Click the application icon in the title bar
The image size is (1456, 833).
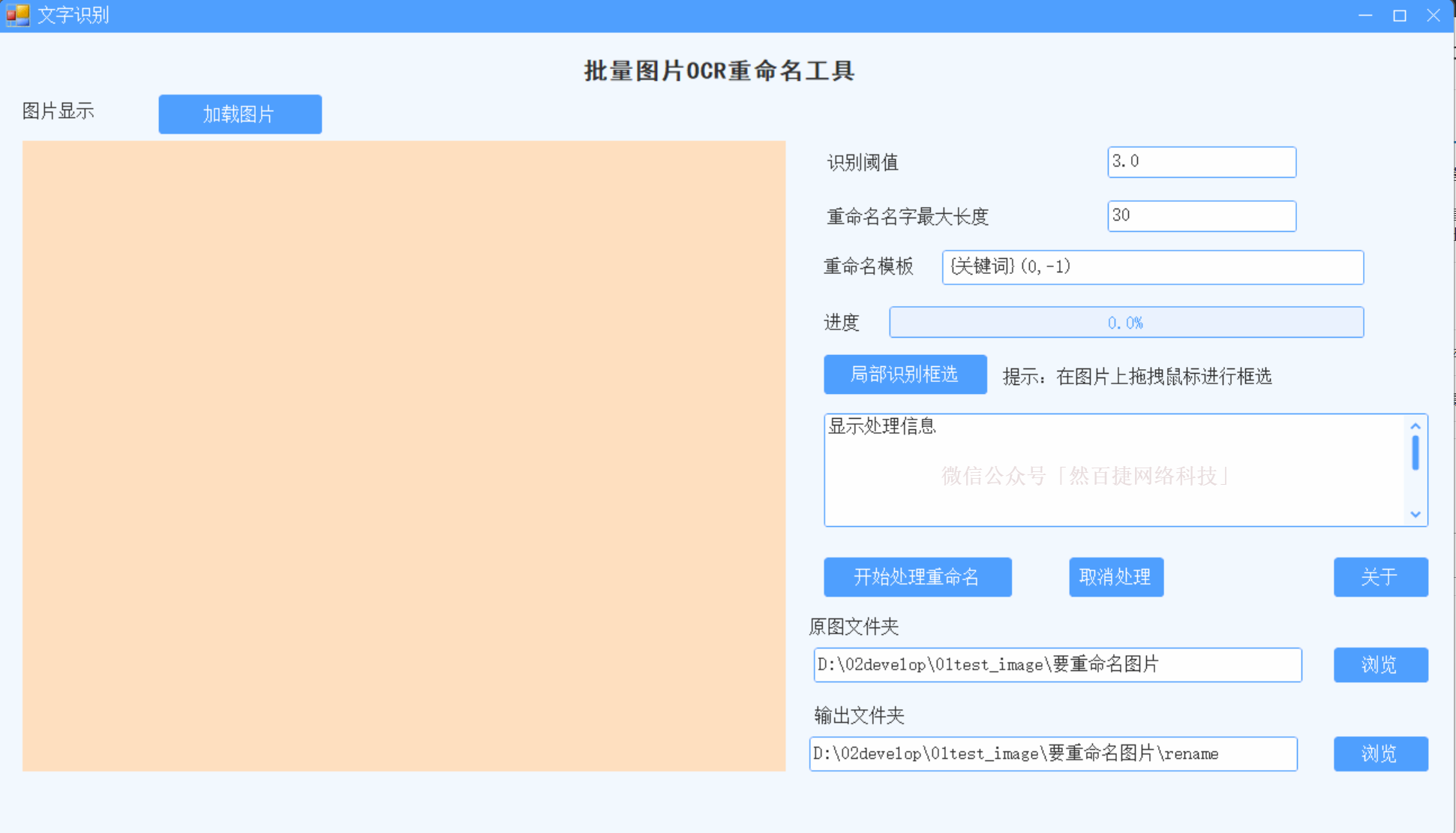point(16,14)
